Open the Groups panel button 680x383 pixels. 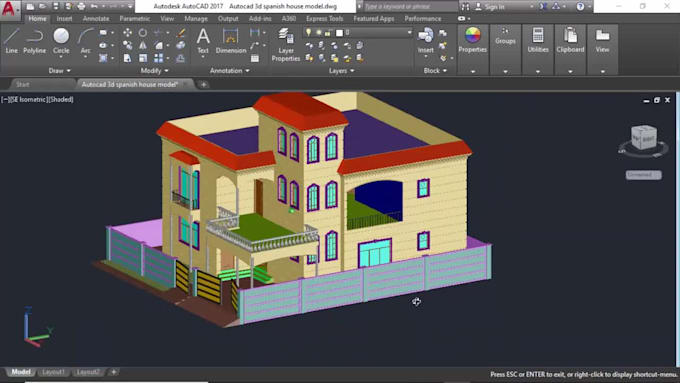tap(505, 36)
